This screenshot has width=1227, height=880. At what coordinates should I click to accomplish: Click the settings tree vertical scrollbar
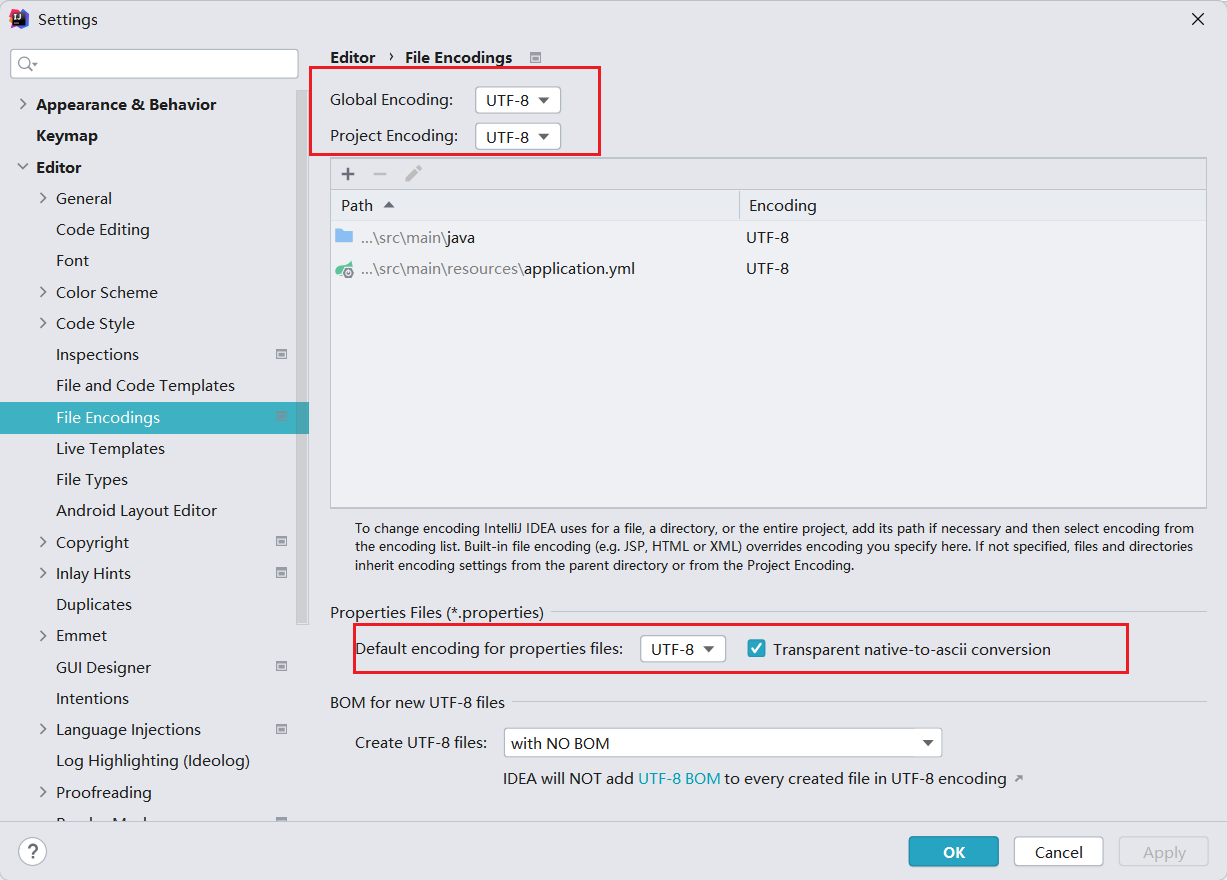click(x=302, y=357)
